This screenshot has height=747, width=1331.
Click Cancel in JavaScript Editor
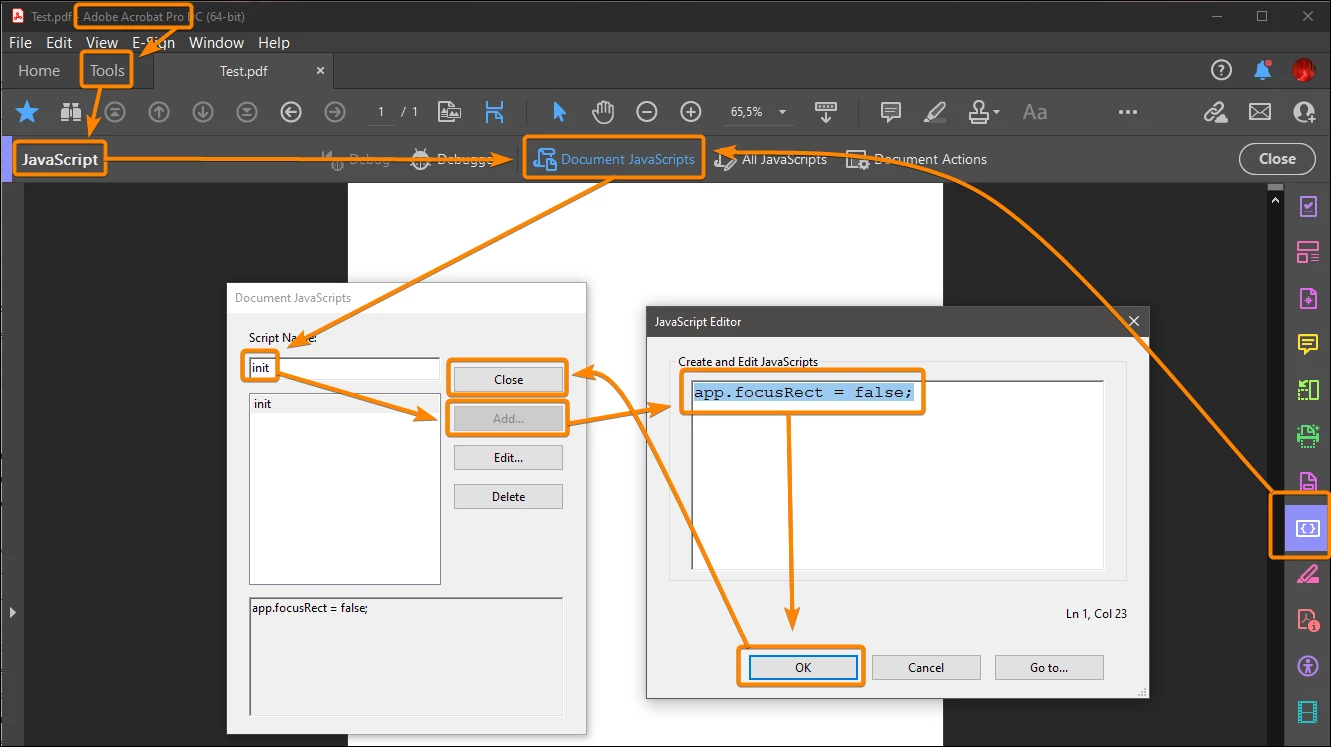point(926,667)
